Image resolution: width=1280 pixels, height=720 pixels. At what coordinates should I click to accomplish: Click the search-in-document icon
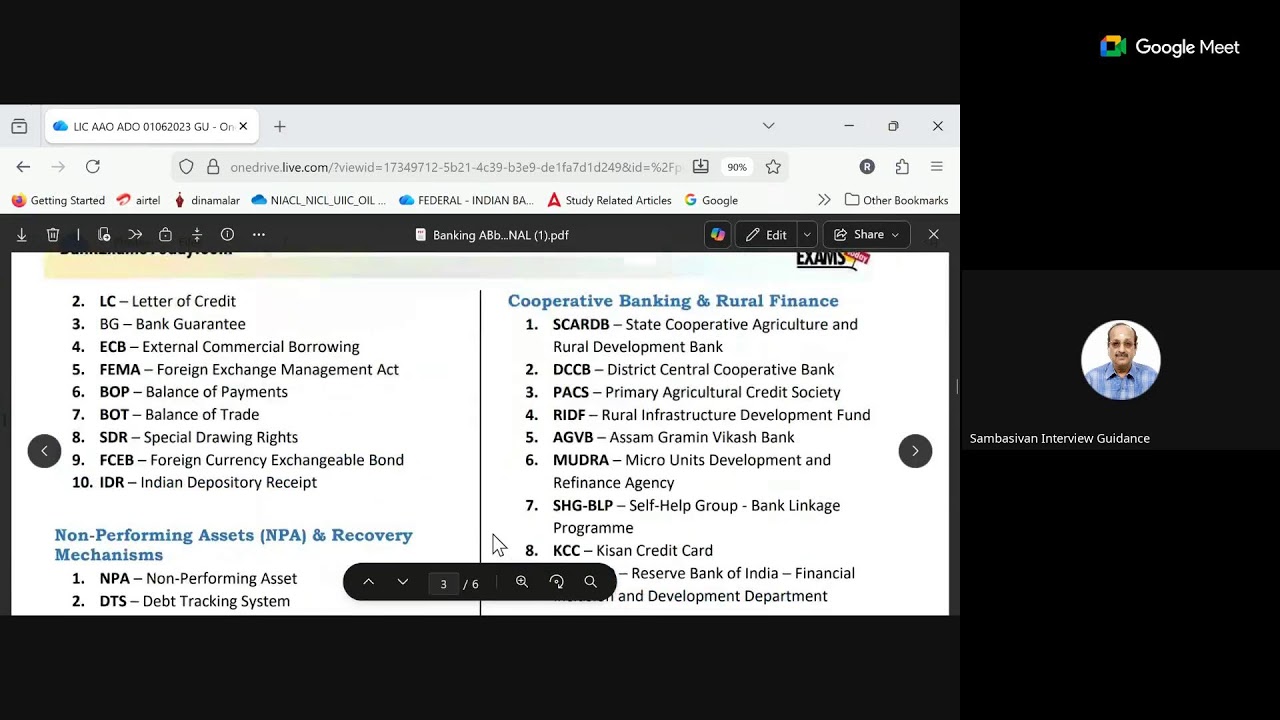590,582
